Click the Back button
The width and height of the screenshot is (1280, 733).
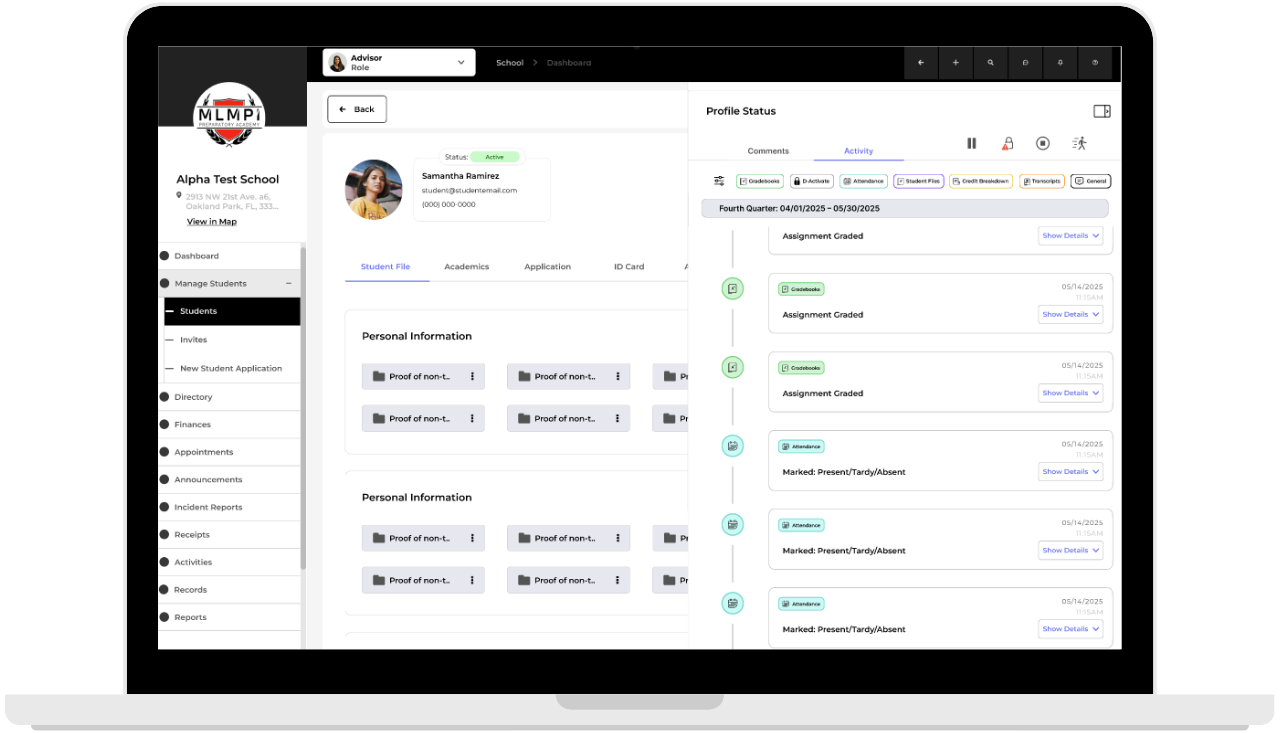click(x=356, y=109)
